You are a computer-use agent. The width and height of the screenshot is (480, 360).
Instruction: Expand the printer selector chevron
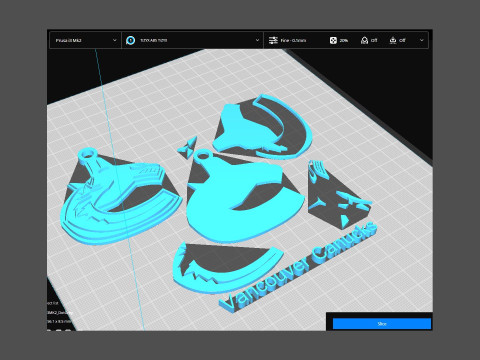click(x=115, y=40)
